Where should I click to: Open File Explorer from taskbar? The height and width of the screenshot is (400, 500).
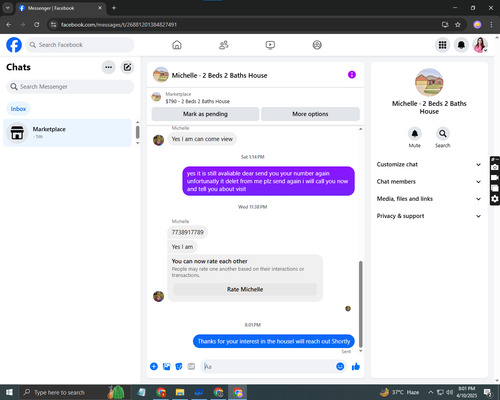[x=180, y=392]
